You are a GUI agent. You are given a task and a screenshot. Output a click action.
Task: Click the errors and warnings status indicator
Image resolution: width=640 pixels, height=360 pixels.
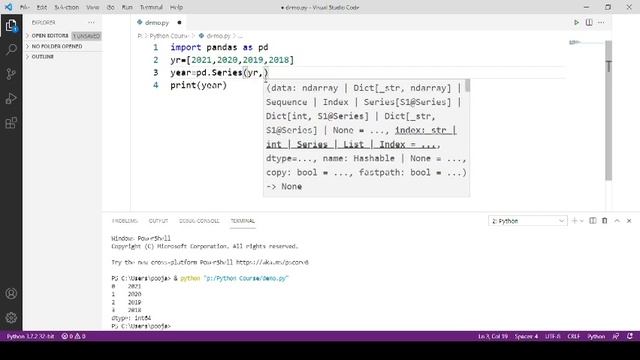(73, 336)
